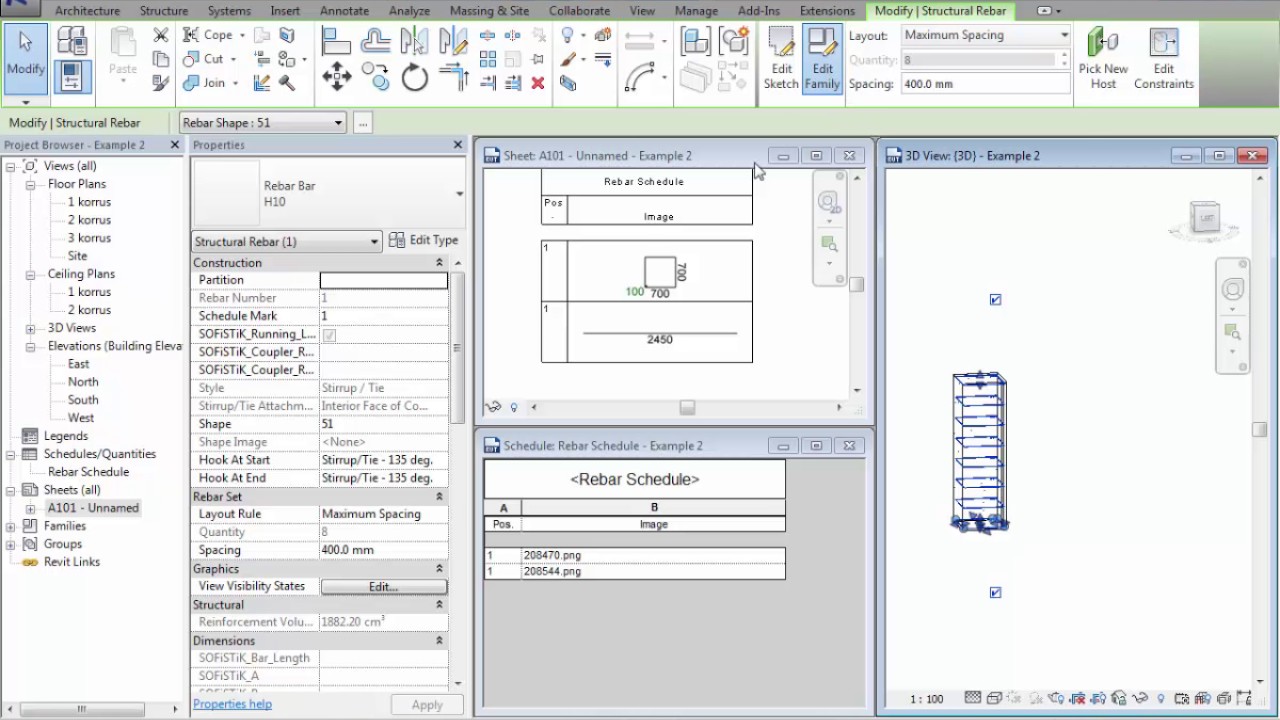Open the Massing & Site tab
The width and height of the screenshot is (1280, 720).
pos(489,11)
